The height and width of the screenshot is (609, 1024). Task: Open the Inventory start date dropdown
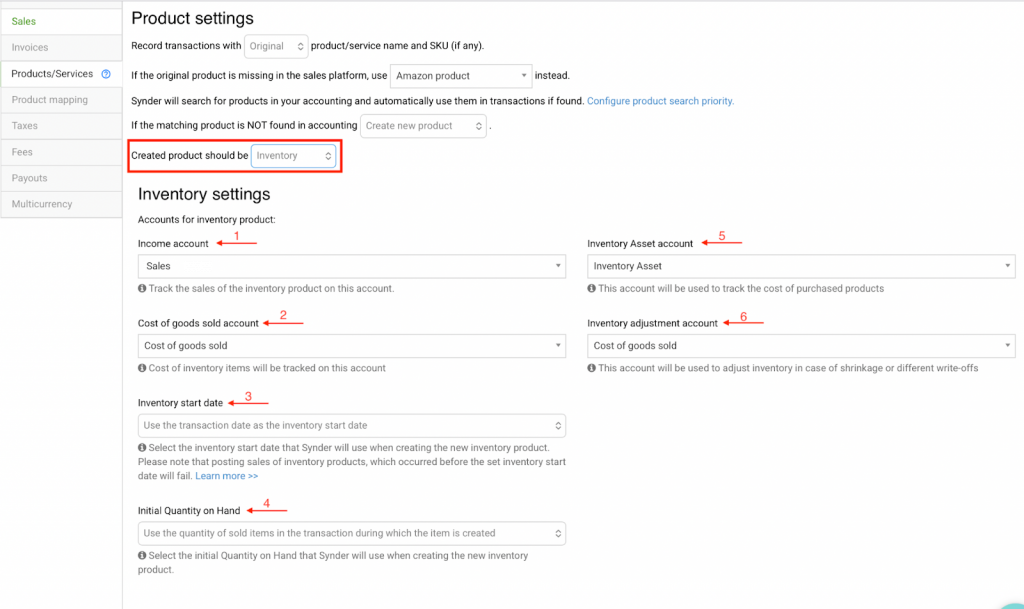[x=351, y=425]
